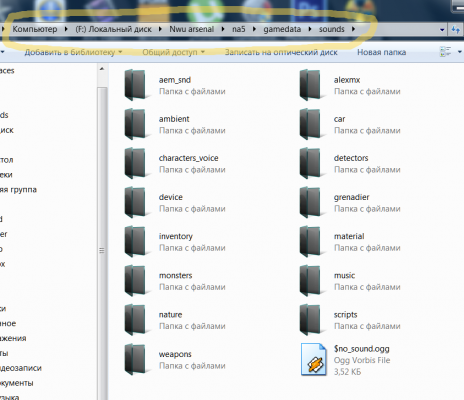Click the change view icon in toolbar

tap(445, 52)
